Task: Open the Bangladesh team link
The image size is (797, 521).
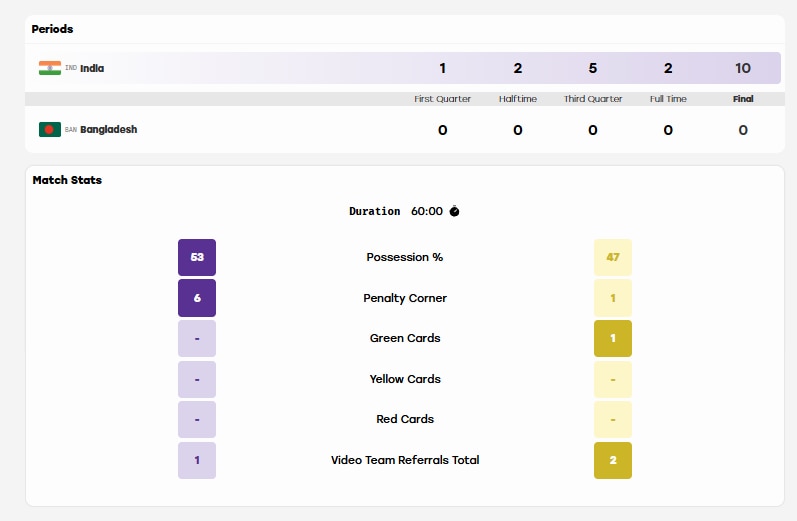Action: [109, 130]
